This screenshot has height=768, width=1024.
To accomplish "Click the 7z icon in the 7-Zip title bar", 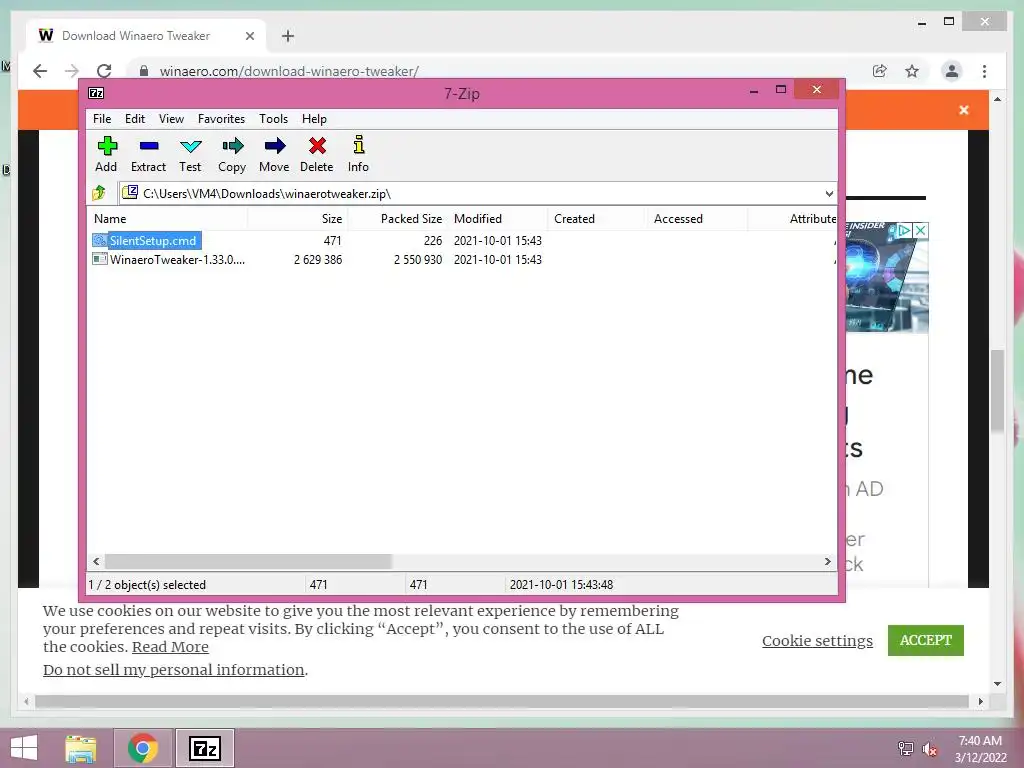I will coord(96,93).
